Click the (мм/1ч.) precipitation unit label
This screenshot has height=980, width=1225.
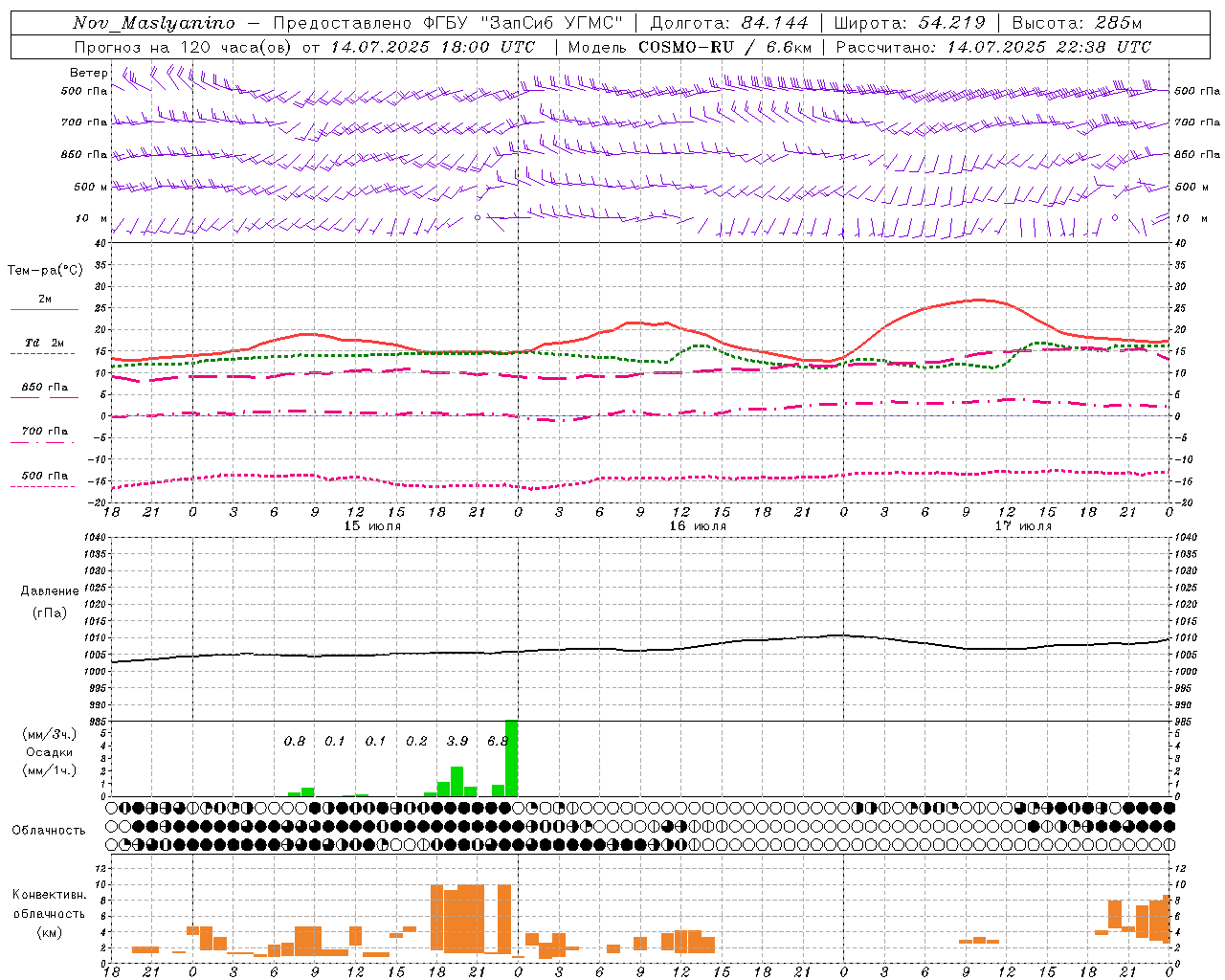coord(50,770)
